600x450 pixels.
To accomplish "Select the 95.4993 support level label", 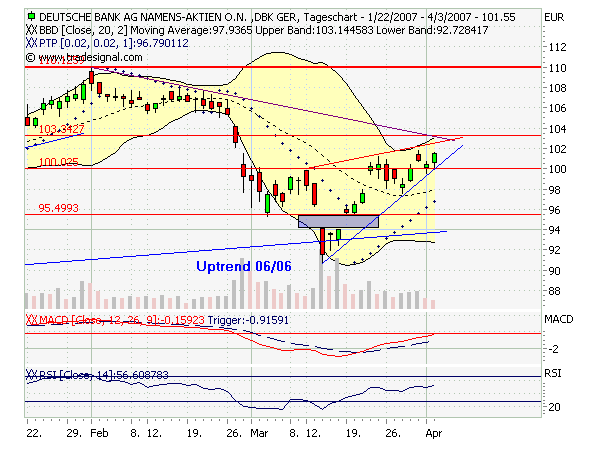I will point(58,208).
